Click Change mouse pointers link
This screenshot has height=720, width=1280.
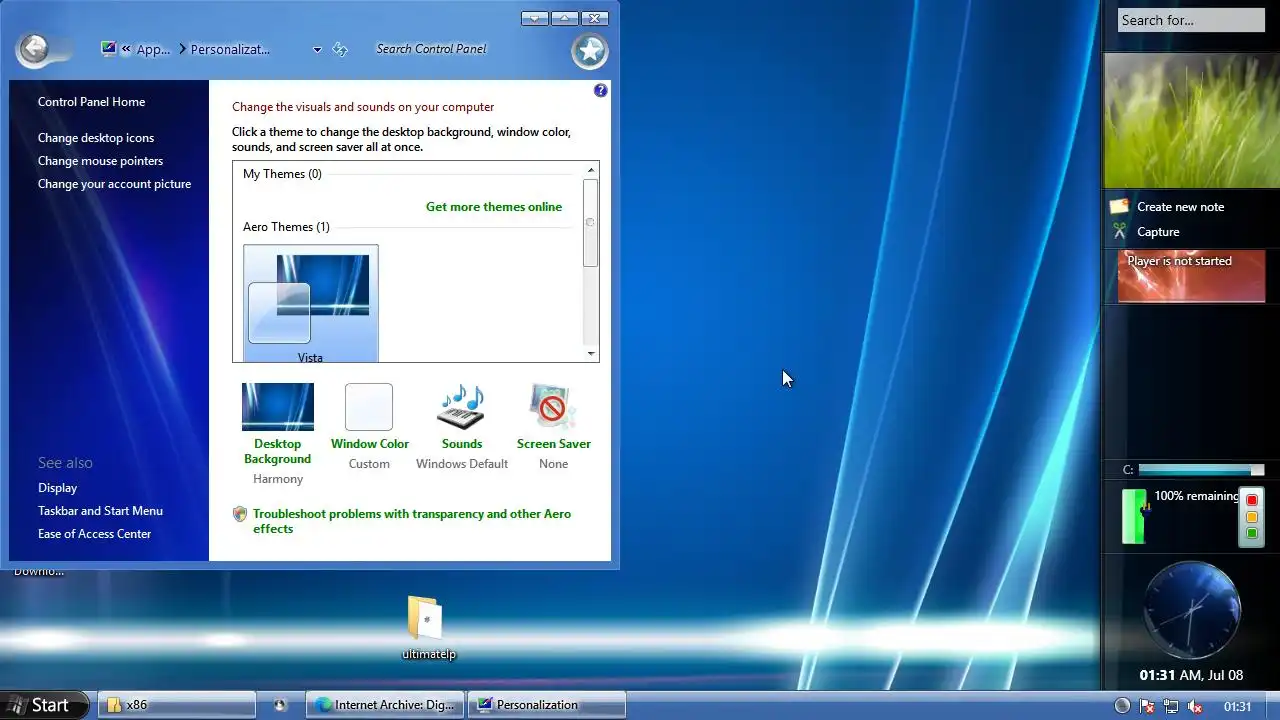(100, 161)
